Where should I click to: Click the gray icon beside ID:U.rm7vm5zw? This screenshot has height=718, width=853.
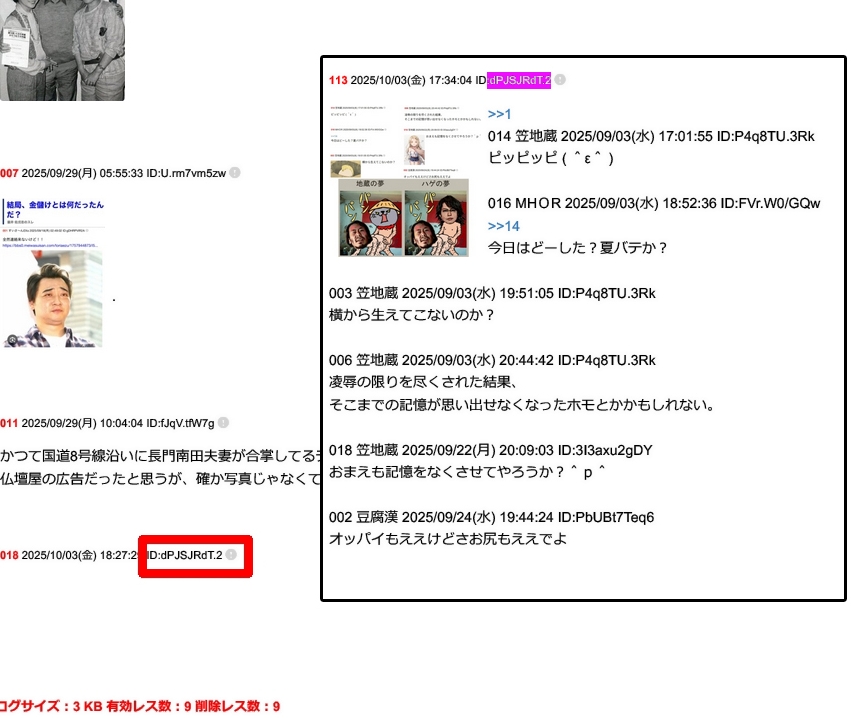(235, 173)
